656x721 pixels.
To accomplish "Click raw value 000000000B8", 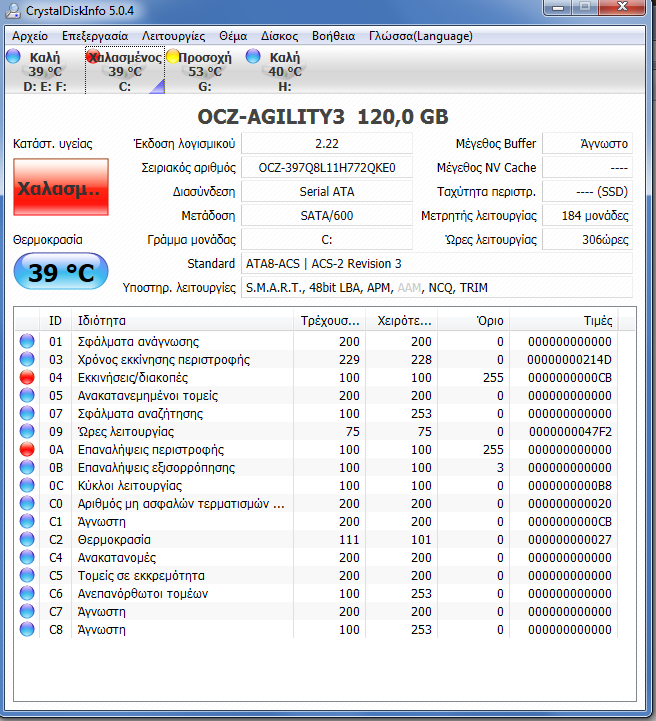I will coord(570,486).
